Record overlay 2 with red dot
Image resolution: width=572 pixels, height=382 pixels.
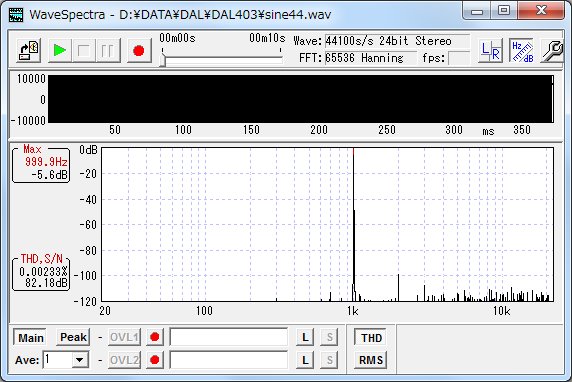coord(155,360)
